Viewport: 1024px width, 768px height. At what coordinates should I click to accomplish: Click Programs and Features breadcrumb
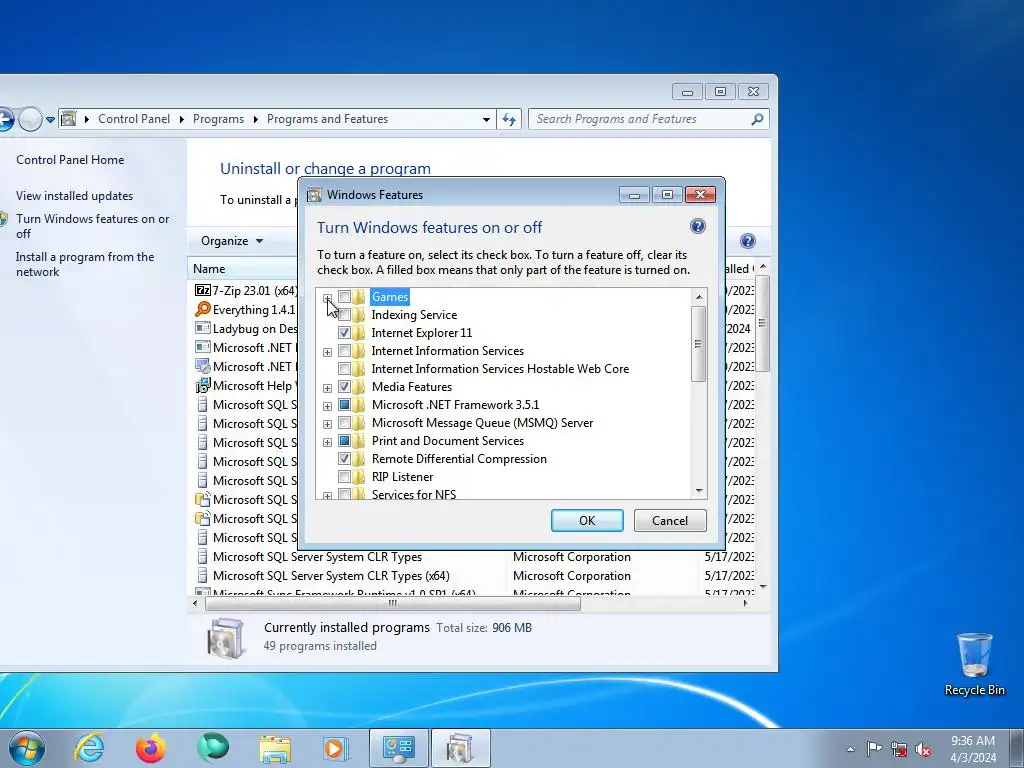pyautogui.click(x=327, y=119)
